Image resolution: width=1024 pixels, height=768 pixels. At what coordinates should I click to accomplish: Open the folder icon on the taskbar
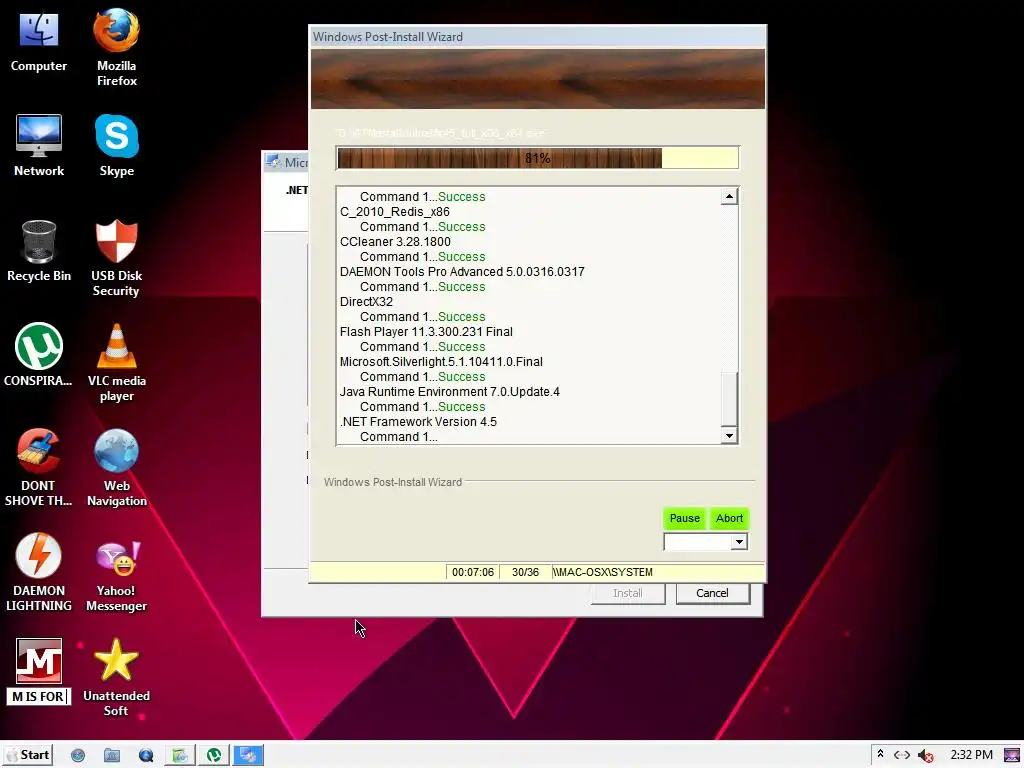[x=112, y=756]
